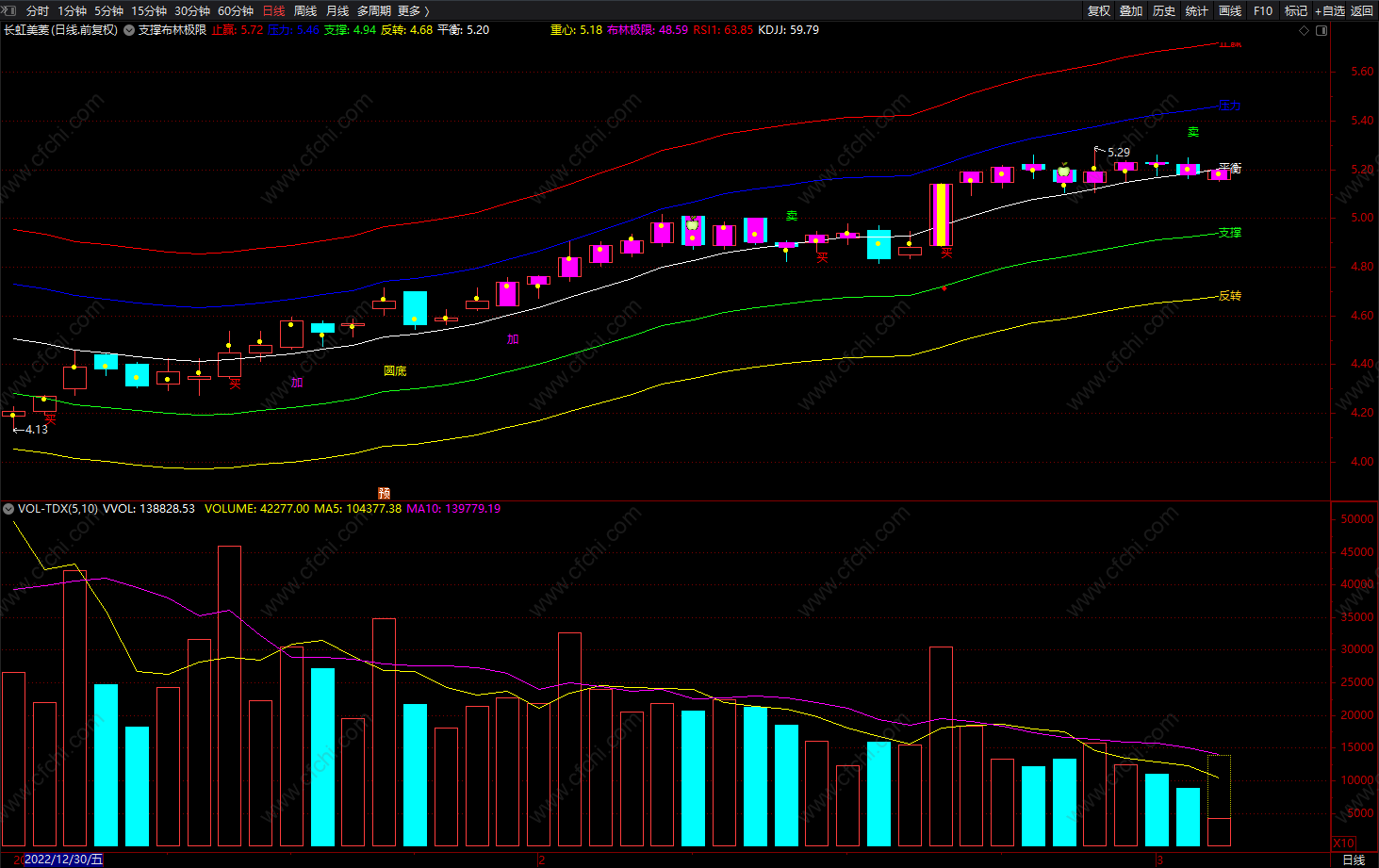Click the large yellow-magenta breakout candlestick
The image size is (1379, 868).
(941, 215)
